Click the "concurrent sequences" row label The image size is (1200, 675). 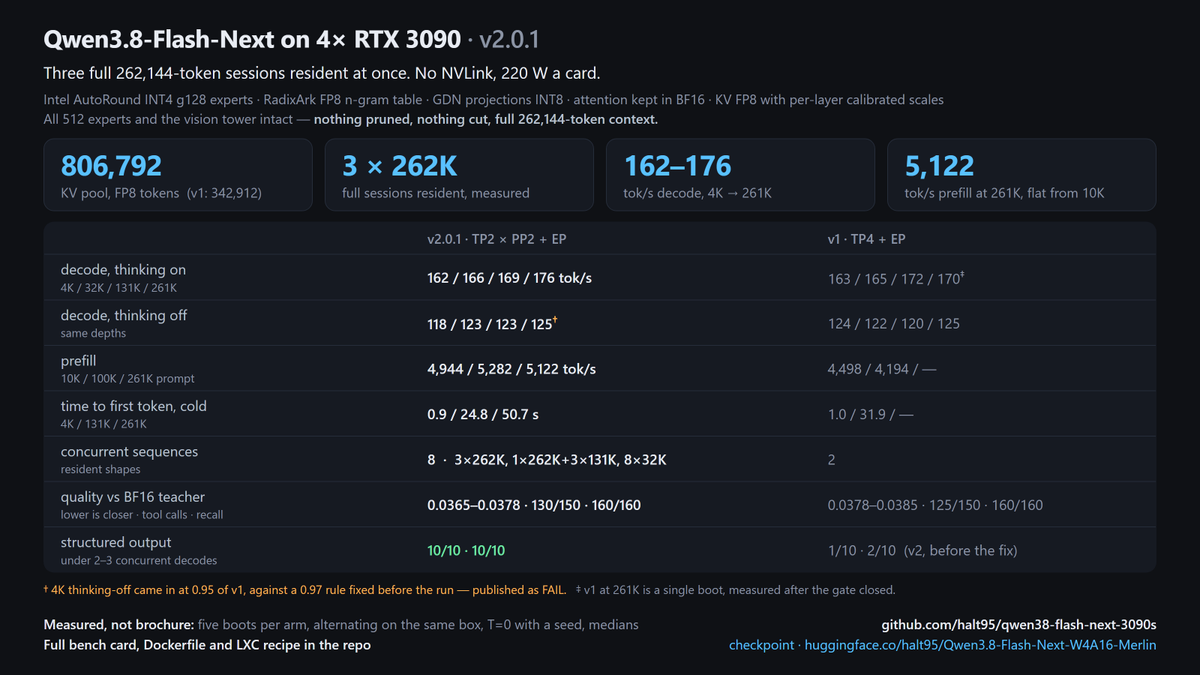(x=130, y=452)
